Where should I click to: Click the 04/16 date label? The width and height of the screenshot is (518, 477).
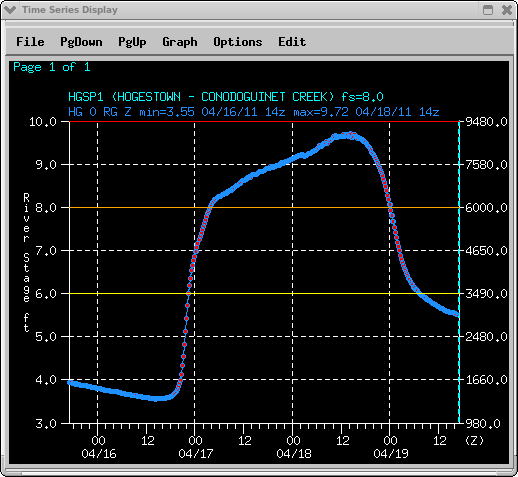[99, 454]
